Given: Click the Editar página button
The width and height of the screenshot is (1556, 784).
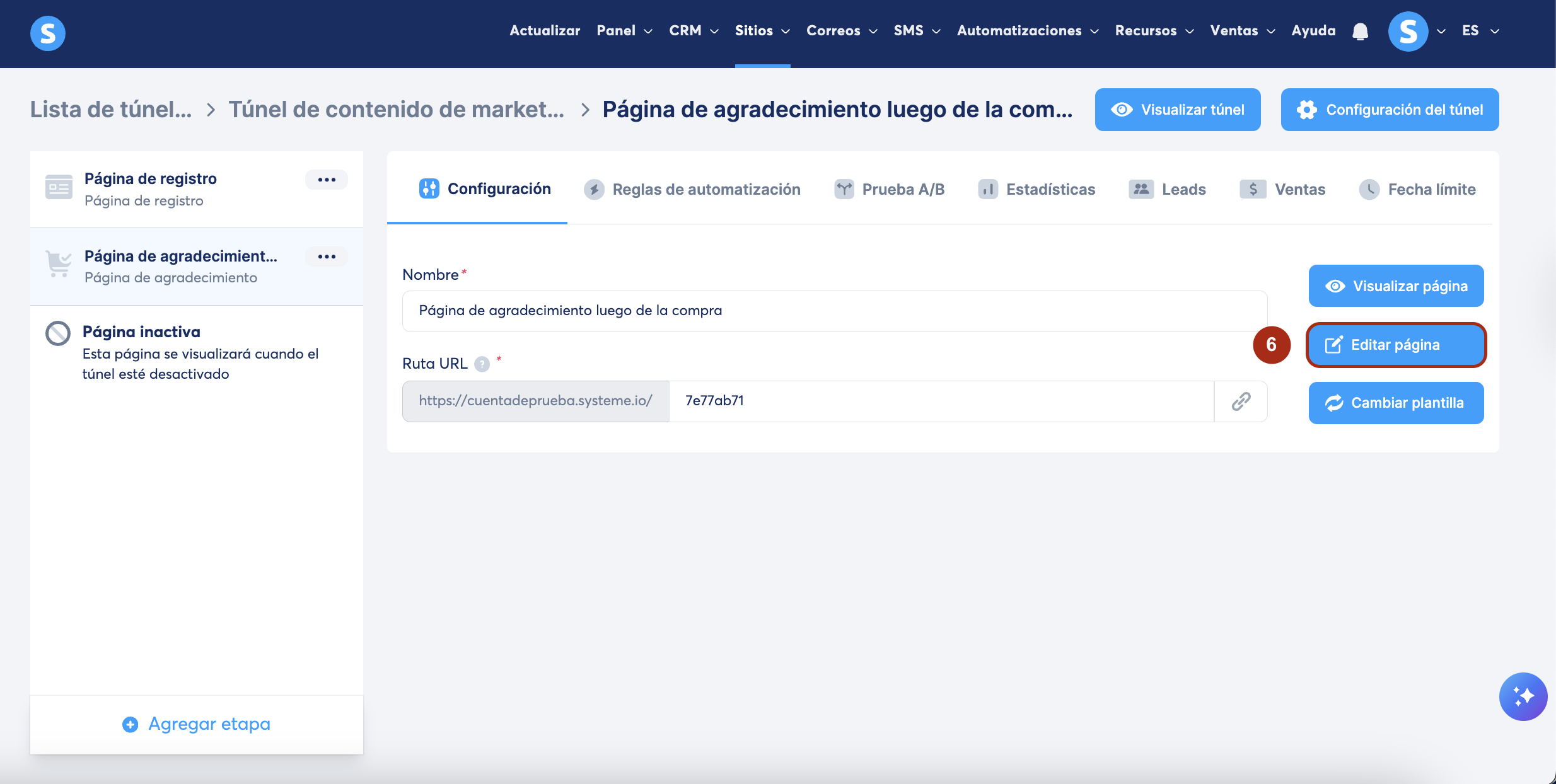Looking at the screenshot, I should [1395, 345].
